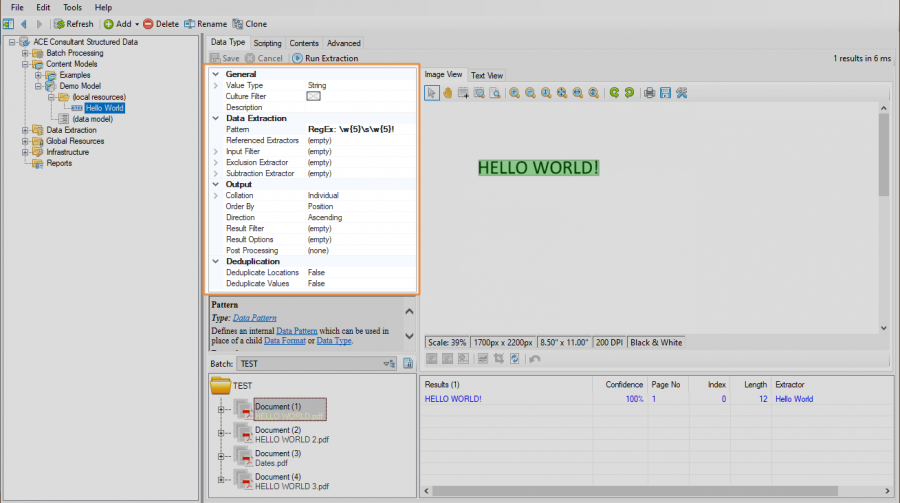Image resolution: width=900 pixels, height=503 pixels.
Task: Open the Tools menu
Action: pyautogui.click(x=73, y=7)
